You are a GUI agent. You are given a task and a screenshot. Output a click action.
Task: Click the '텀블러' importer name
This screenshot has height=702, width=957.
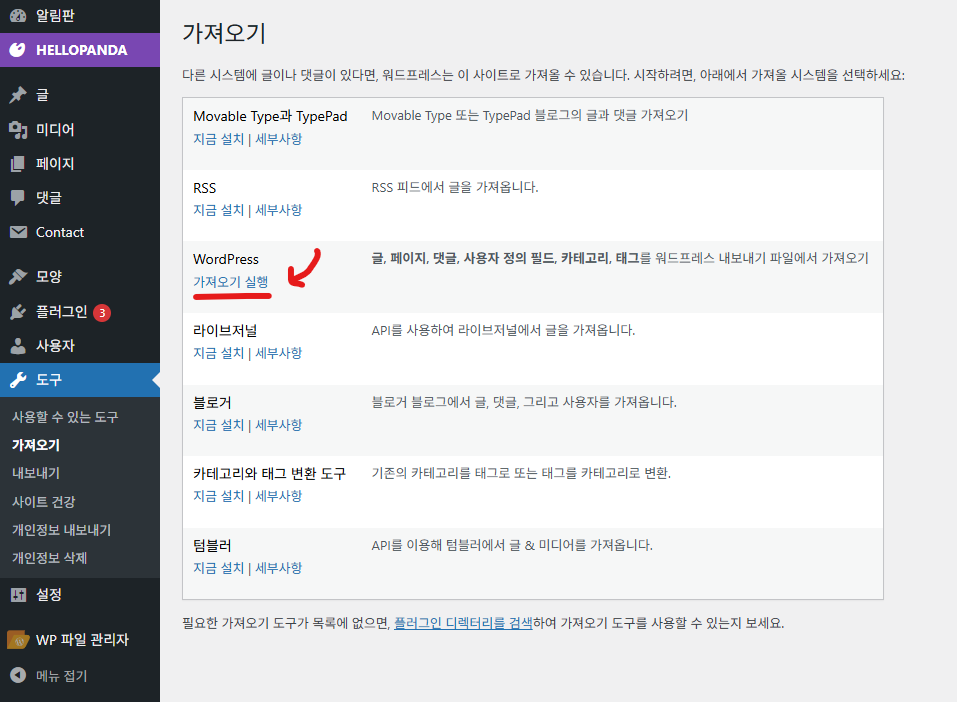tap(212, 545)
